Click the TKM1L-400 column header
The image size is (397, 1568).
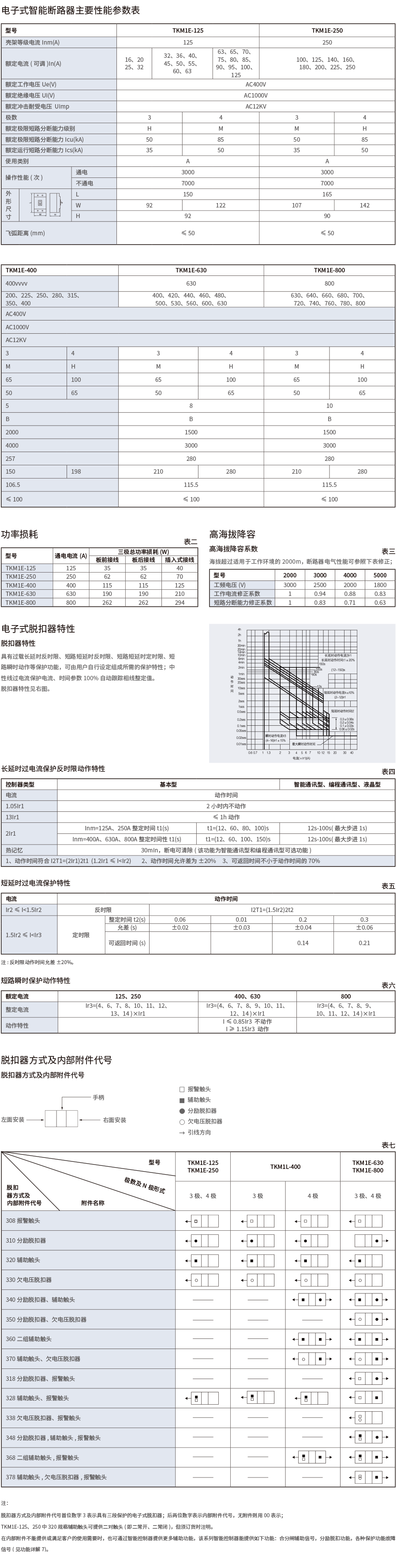pyautogui.click(x=285, y=1167)
